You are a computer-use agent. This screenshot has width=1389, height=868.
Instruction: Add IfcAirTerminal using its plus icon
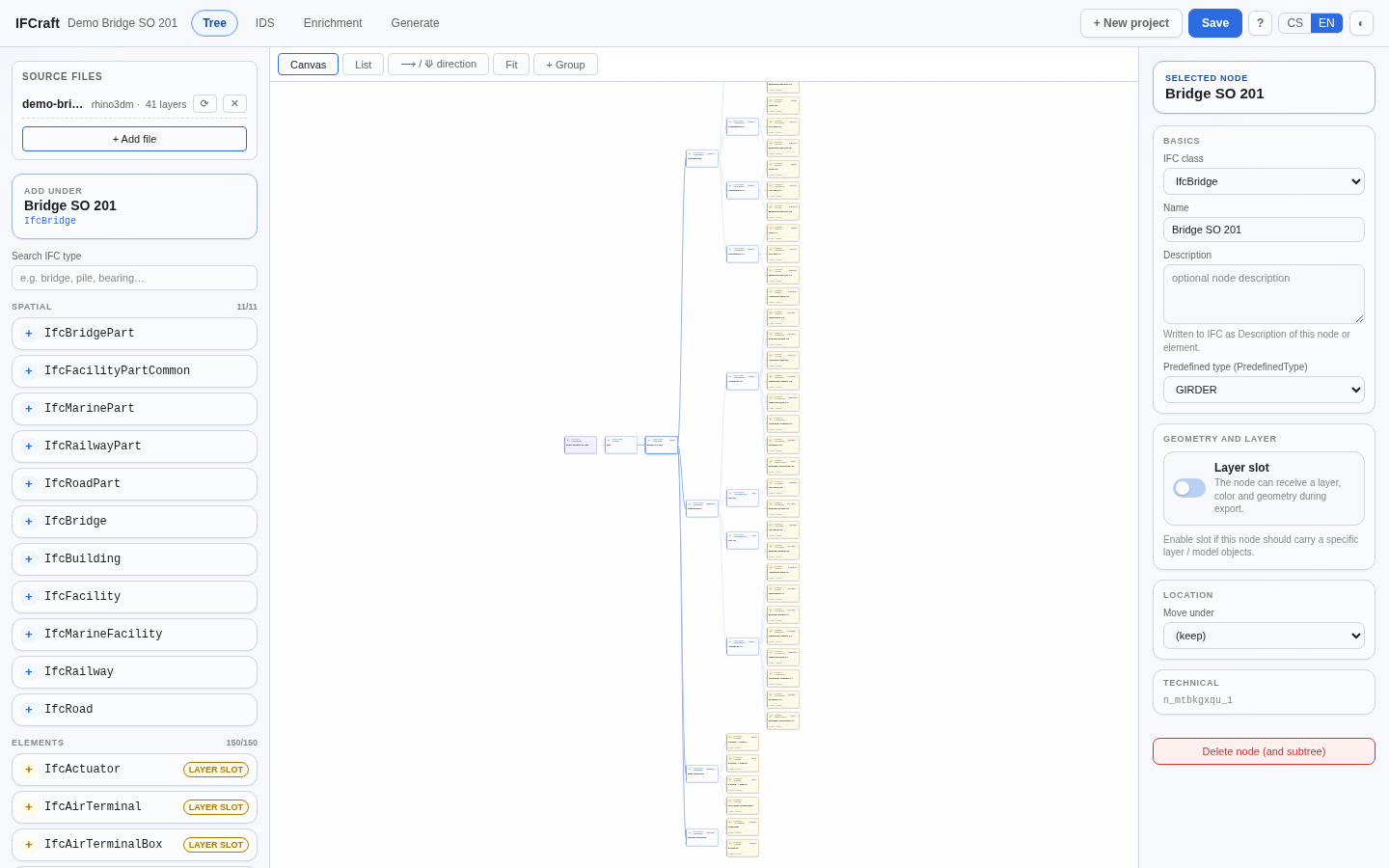(x=29, y=807)
